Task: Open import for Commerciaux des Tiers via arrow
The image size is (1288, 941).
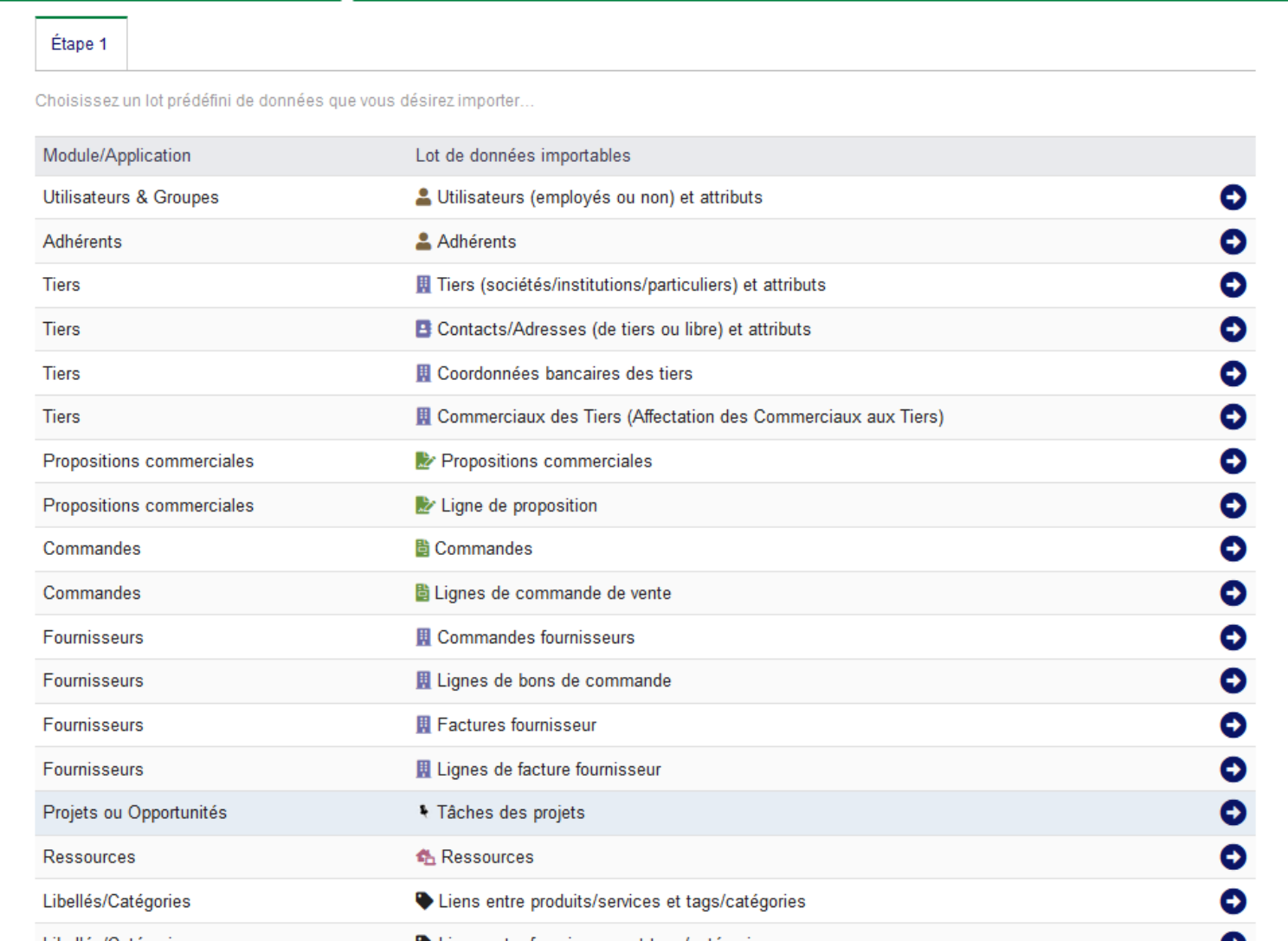Action: [1233, 416]
